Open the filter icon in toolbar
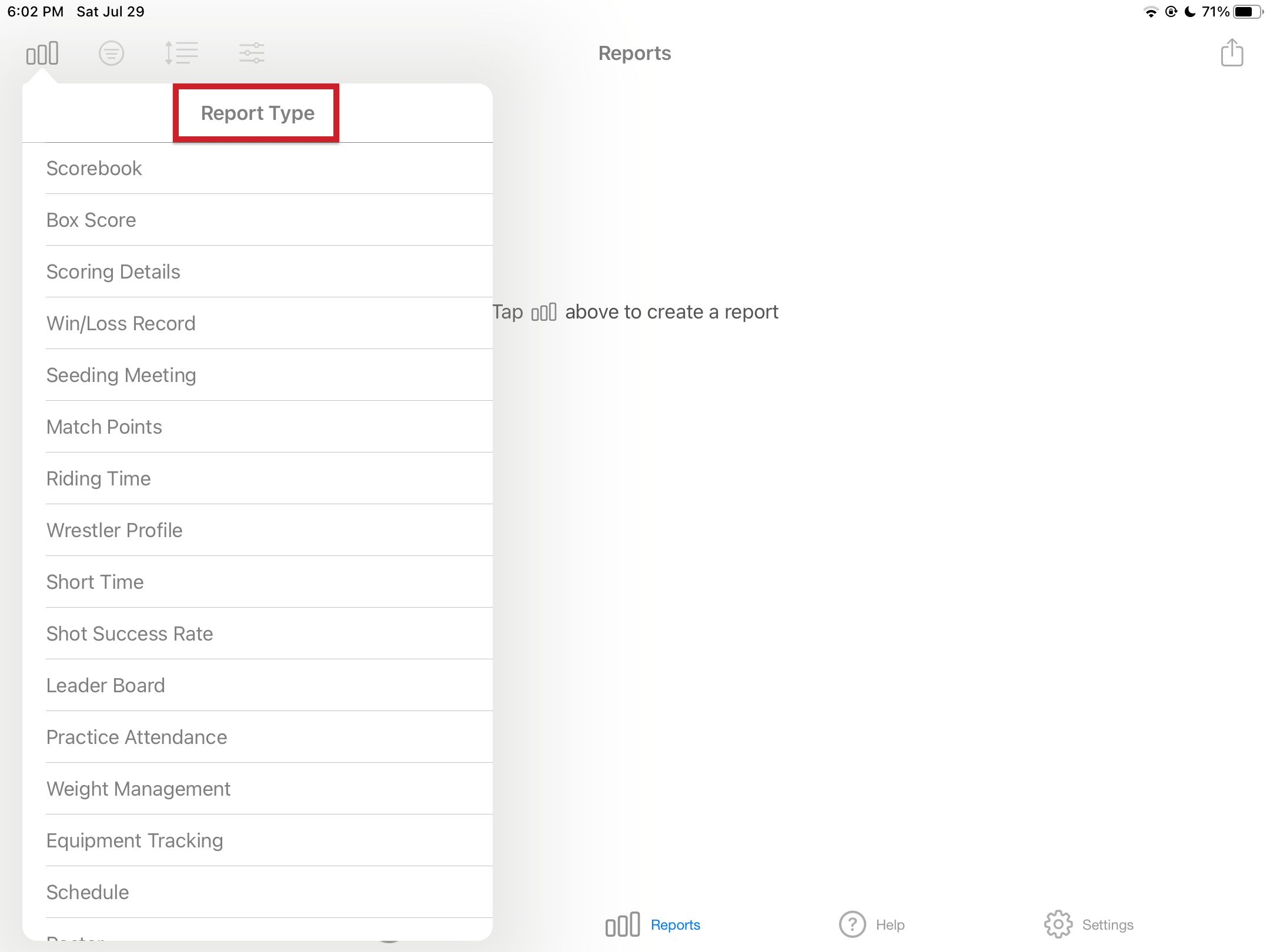 (x=111, y=53)
